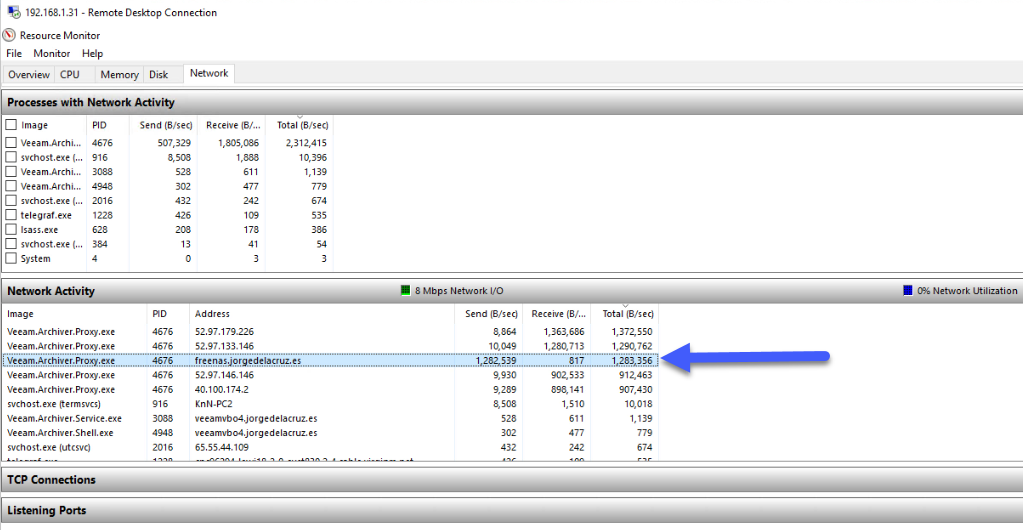The height and width of the screenshot is (530, 1023).
Task: Select the Veeam.Archiver.Shell.exe activity row
Action: point(331,433)
